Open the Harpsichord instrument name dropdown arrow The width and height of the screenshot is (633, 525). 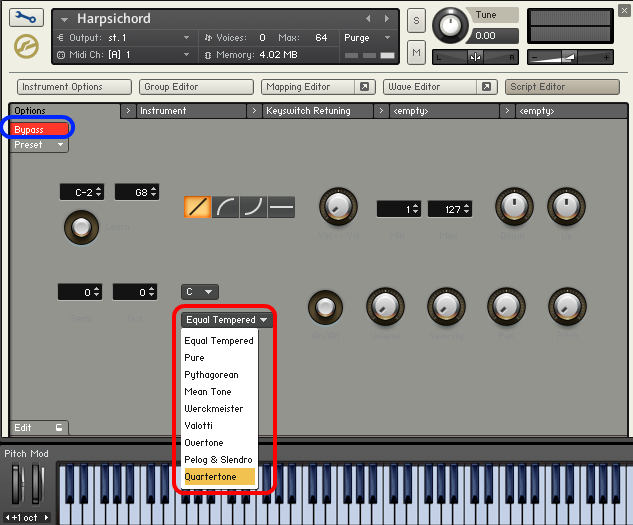point(64,19)
